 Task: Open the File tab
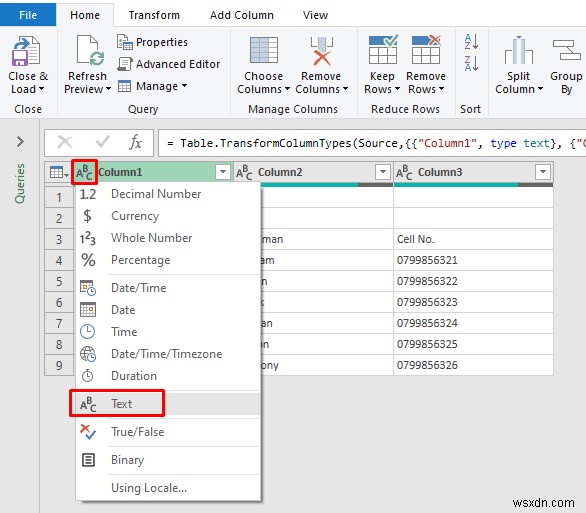pyautogui.click(x=28, y=15)
